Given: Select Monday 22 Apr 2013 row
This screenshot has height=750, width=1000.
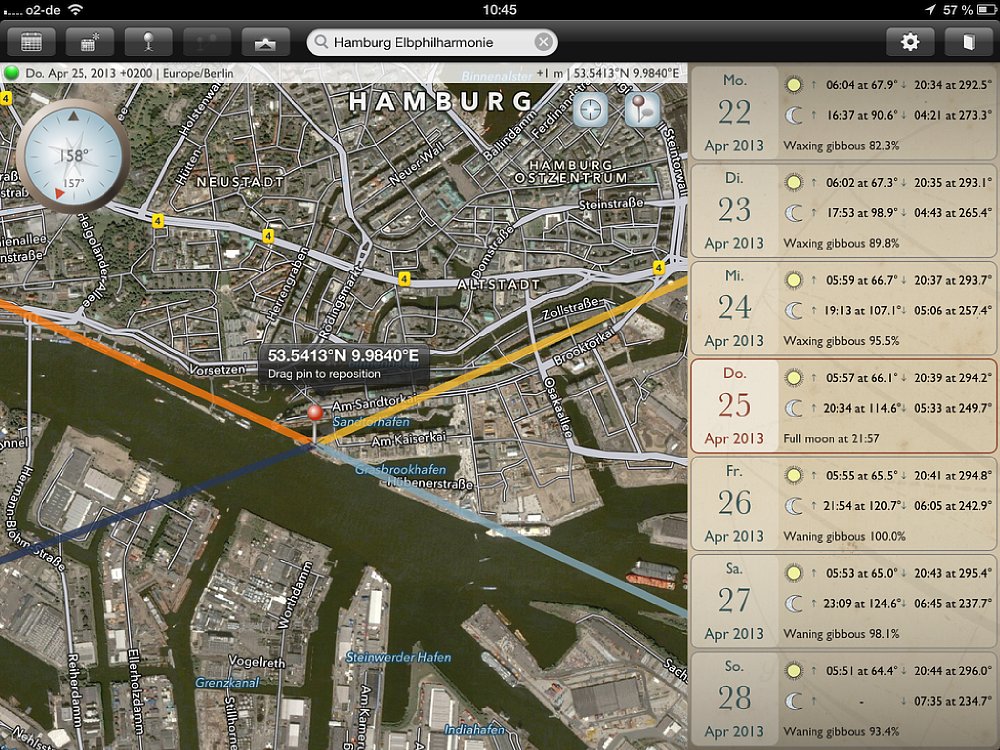Looking at the screenshot, I should click(x=842, y=112).
